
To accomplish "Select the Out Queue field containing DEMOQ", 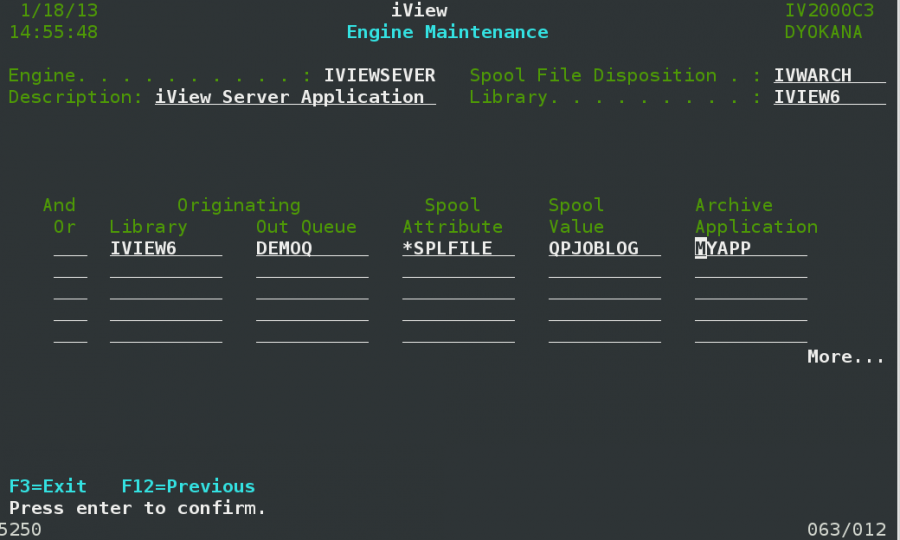I will (312, 248).
